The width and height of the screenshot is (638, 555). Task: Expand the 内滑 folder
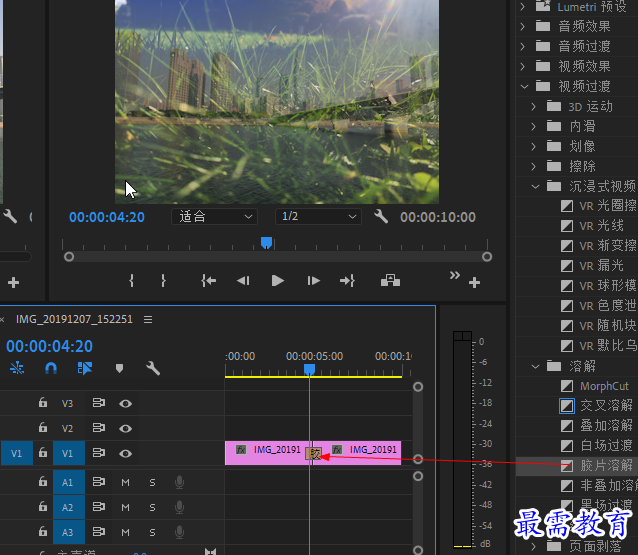point(533,127)
